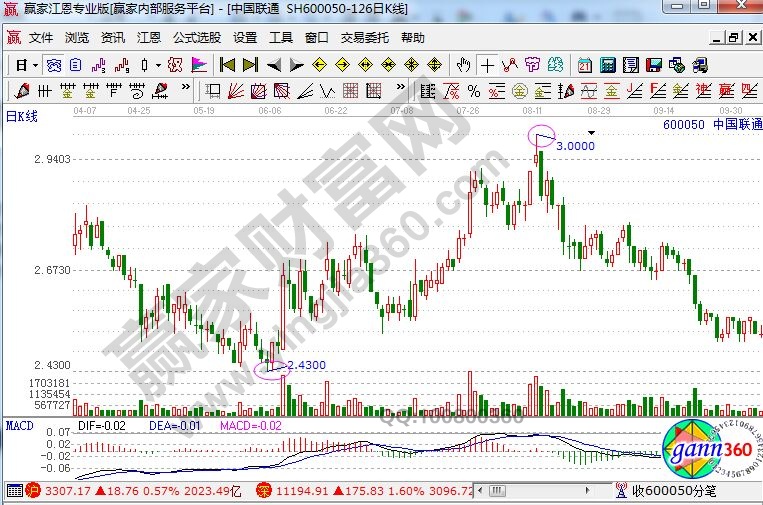Open the 公式选股 menu
The height and width of the screenshot is (505, 763).
[x=196, y=38]
